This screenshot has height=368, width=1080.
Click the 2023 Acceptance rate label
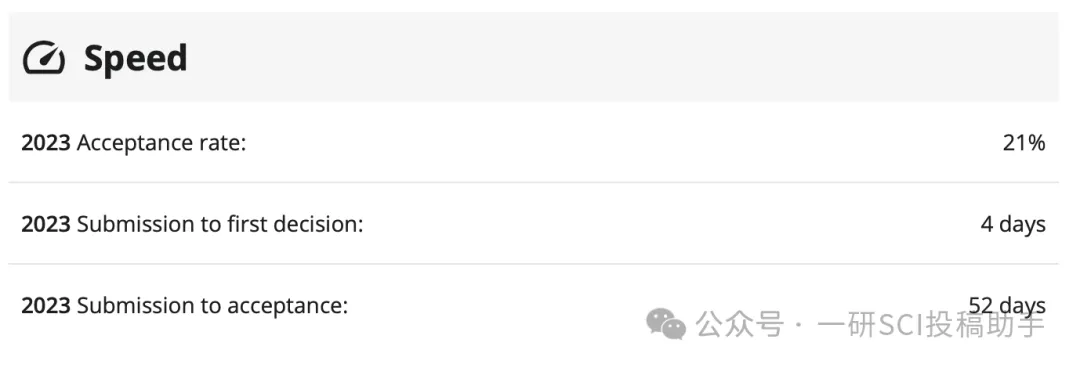(134, 143)
